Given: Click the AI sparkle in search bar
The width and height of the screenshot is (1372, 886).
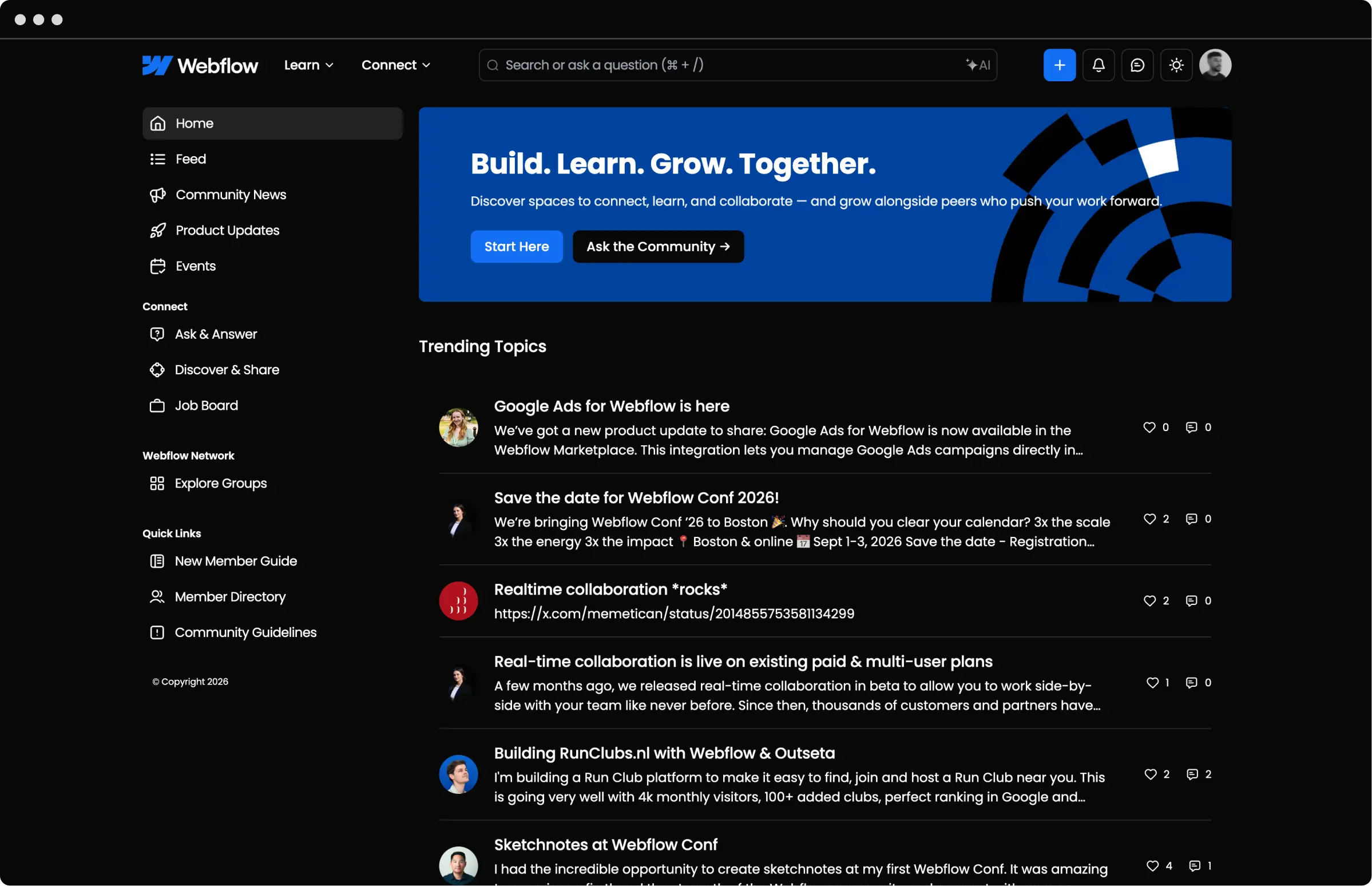Looking at the screenshot, I should [978, 65].
